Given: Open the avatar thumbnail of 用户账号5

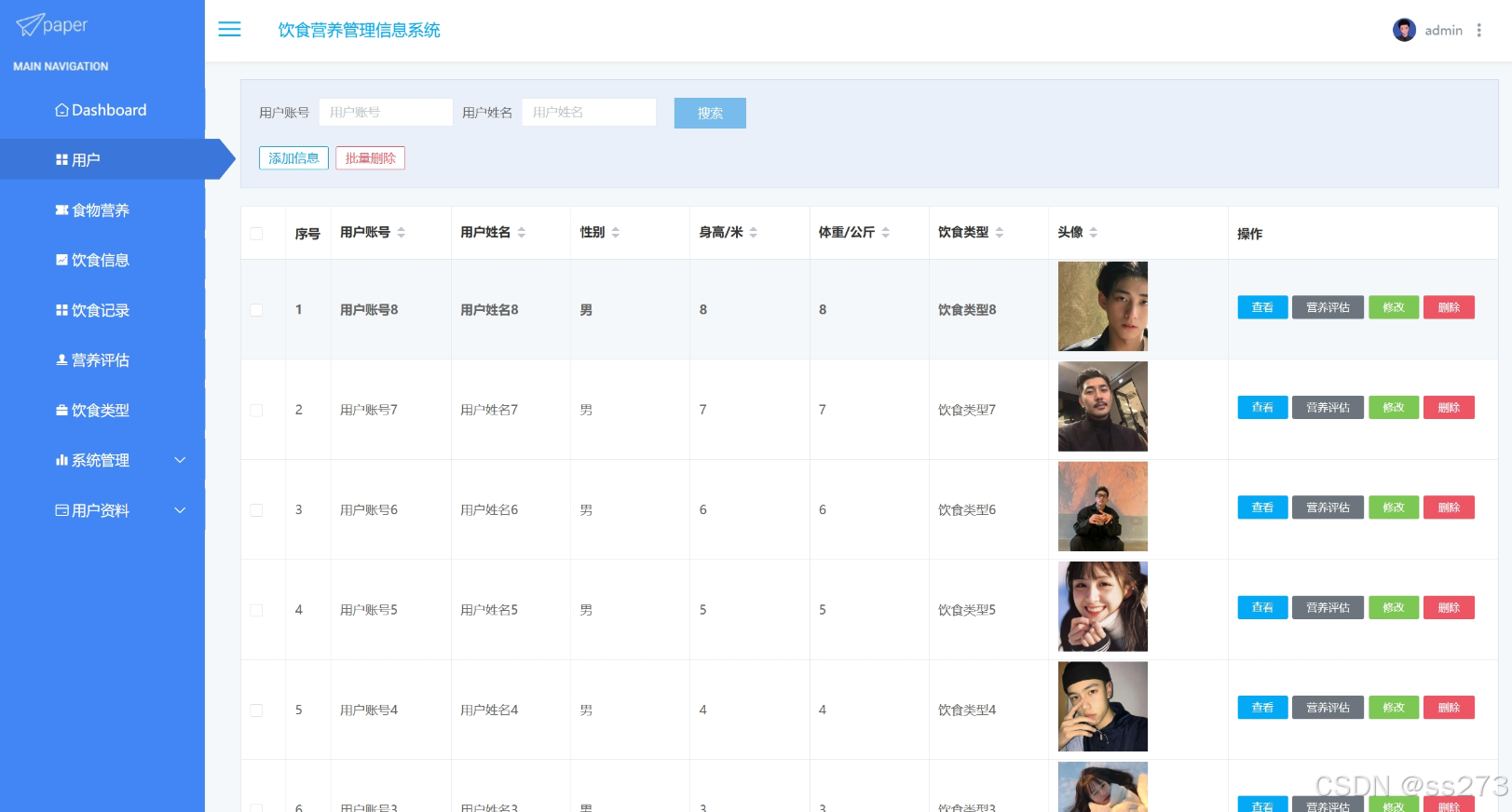Looking at the screenshot, I should 1103,606.
